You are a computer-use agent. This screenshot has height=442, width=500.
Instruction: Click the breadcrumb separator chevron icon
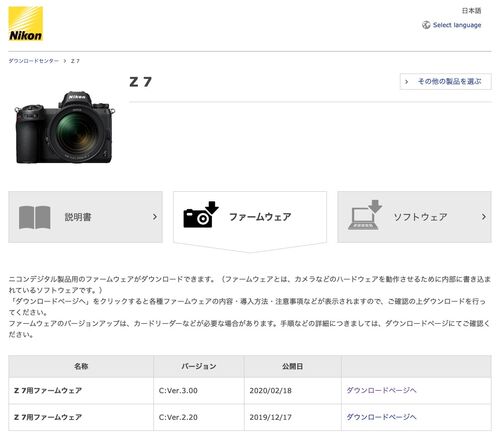pyautogui.click(x=65, y=61)
